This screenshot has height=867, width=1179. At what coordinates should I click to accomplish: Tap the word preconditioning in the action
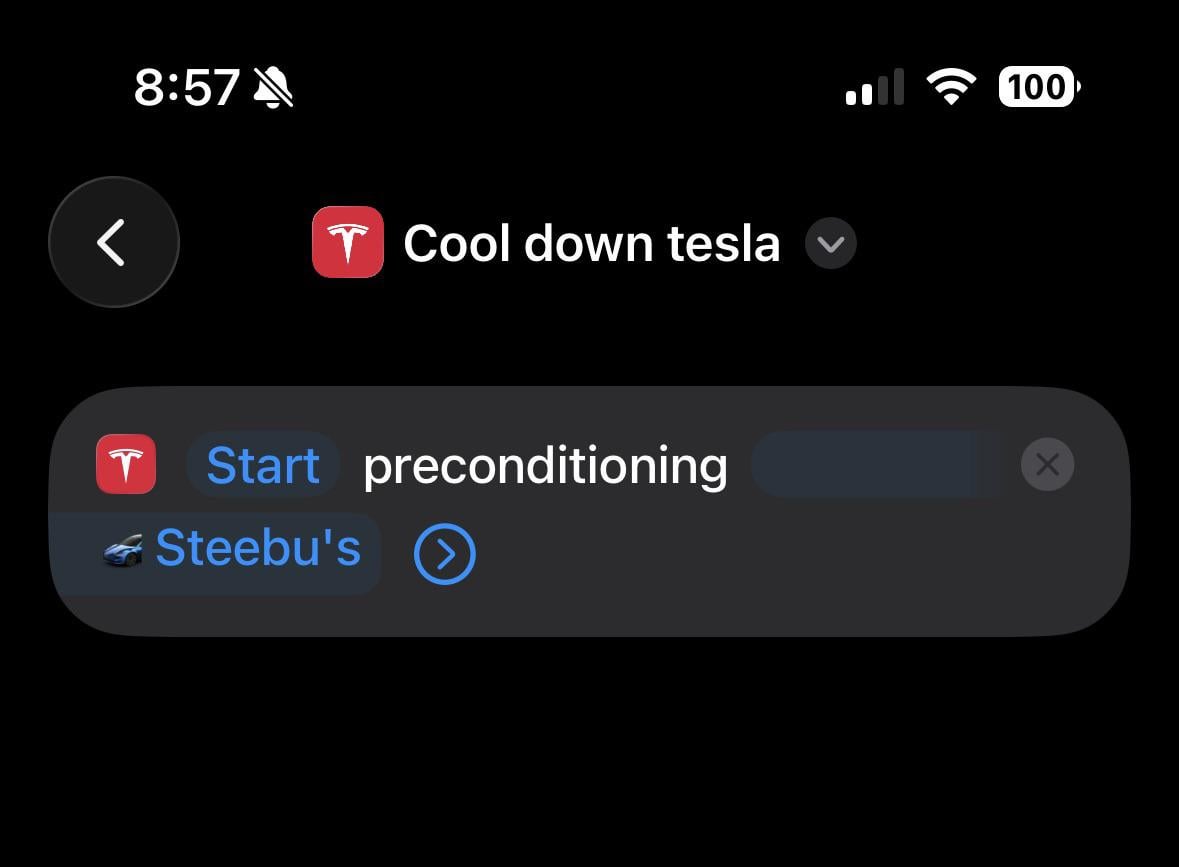[545, 466]
